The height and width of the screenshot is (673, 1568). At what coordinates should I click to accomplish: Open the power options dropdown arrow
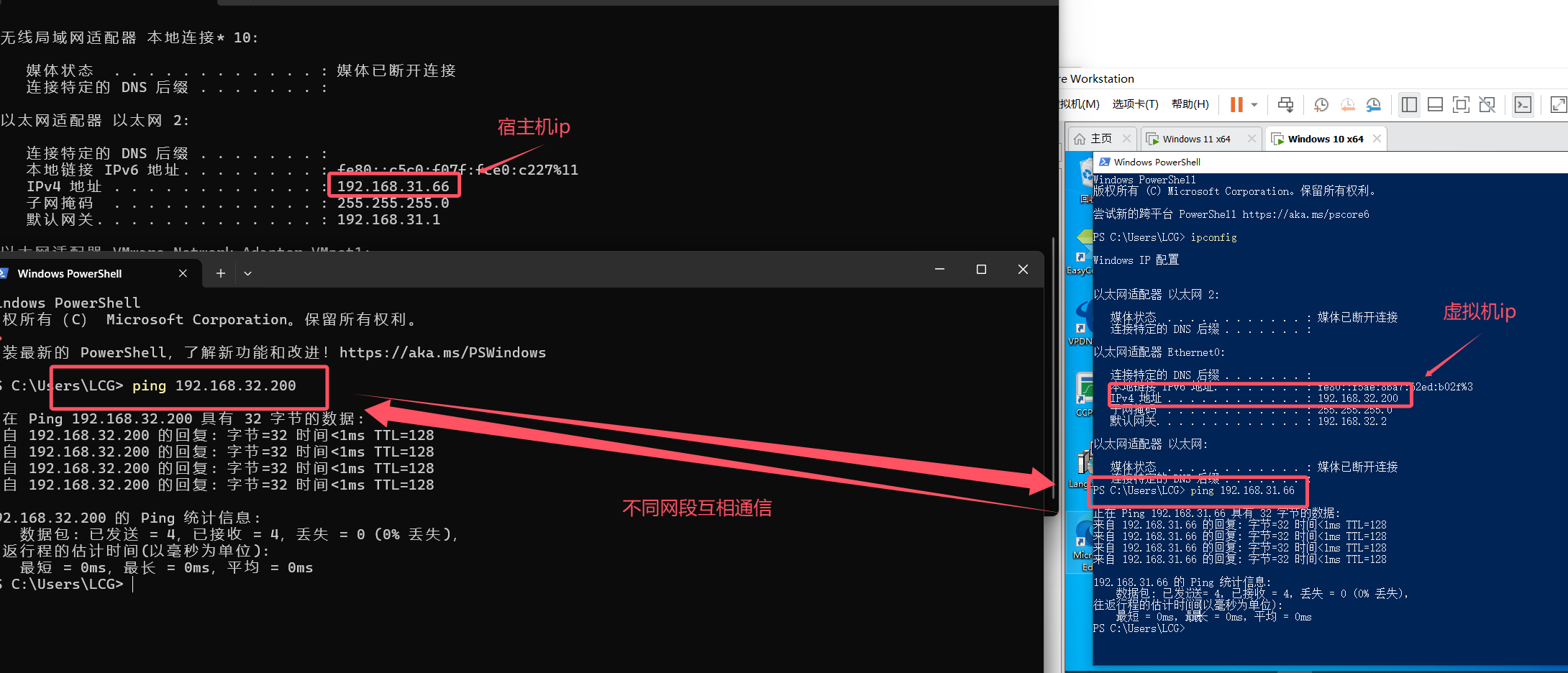tap(1254, 105)
